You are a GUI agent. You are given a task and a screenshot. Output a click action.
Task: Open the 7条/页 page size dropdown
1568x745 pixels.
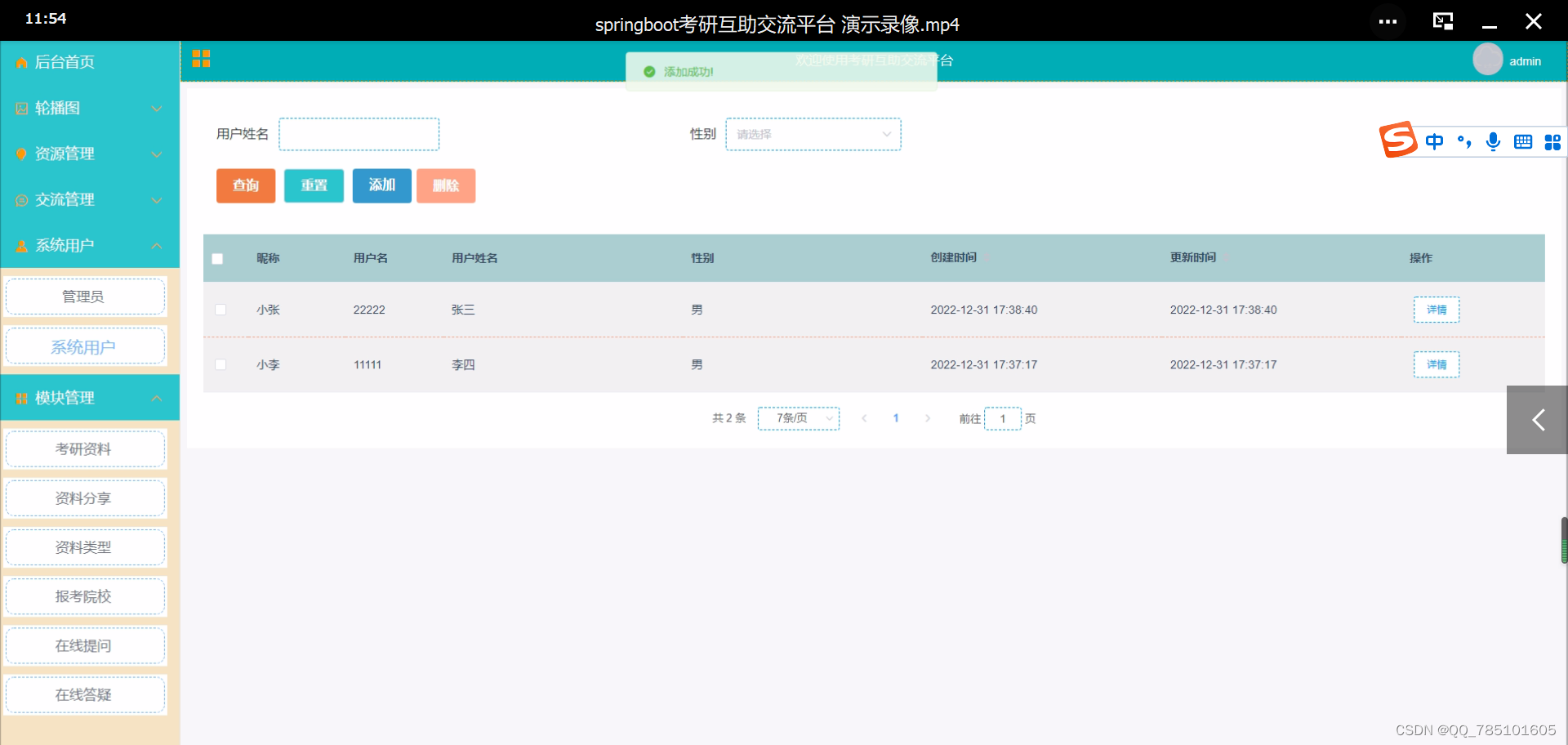click(x=798, y=418)
